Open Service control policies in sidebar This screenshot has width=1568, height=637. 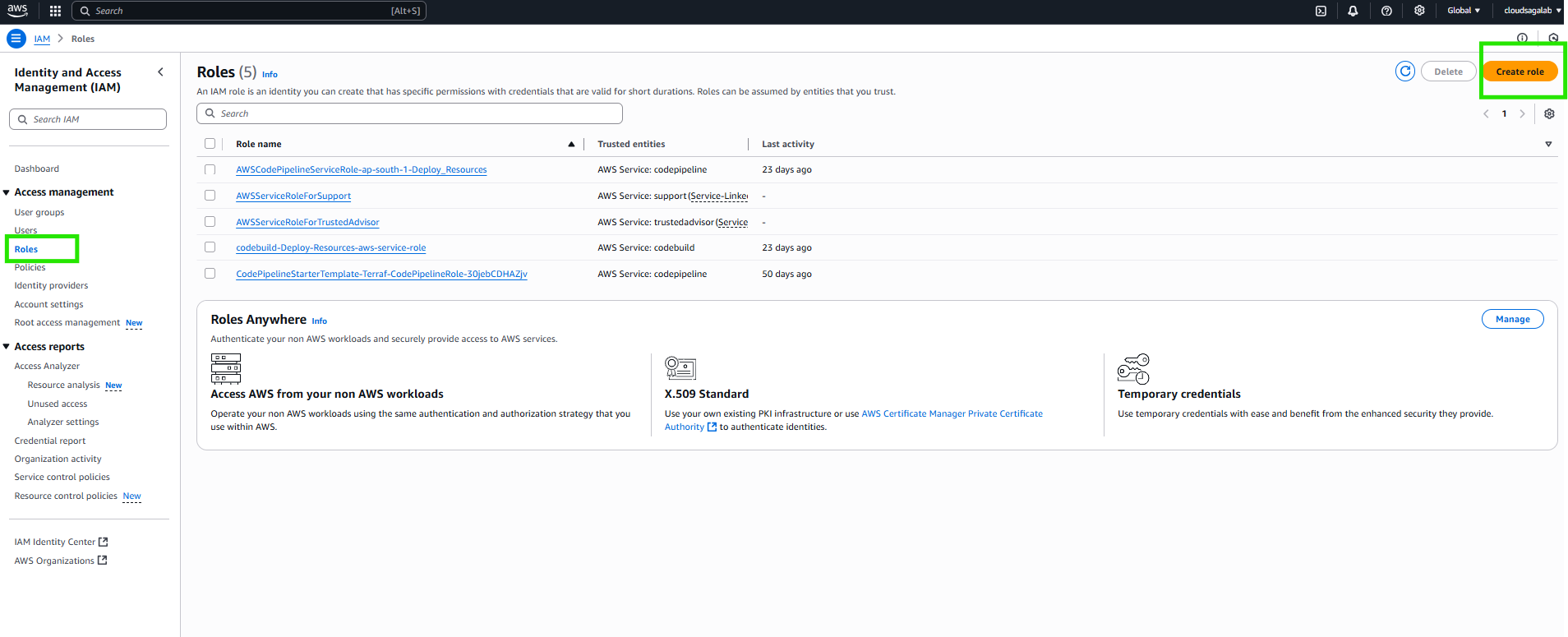[62, 477]
